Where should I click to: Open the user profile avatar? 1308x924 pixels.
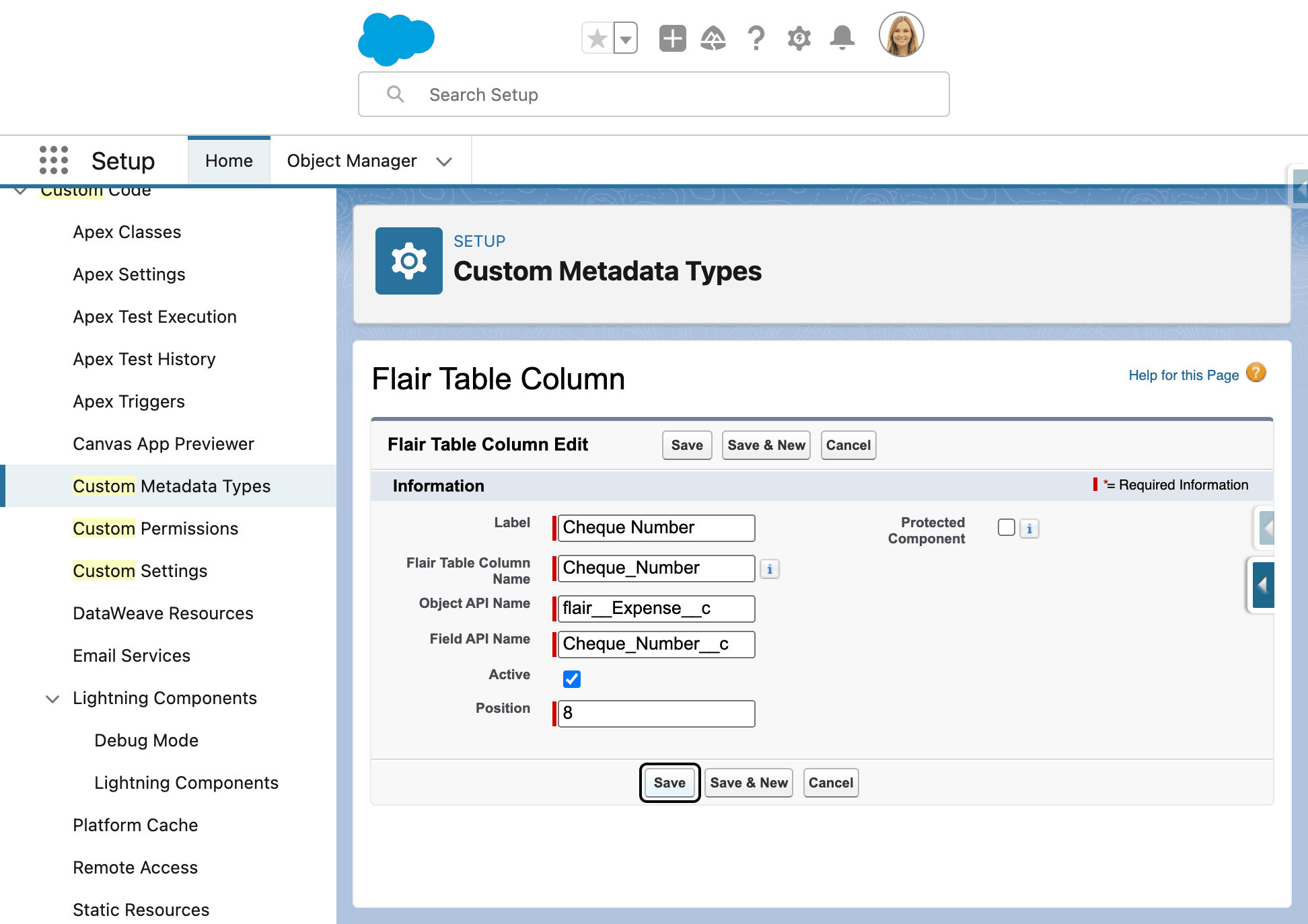pyautogui.click(x=901, y=35)
